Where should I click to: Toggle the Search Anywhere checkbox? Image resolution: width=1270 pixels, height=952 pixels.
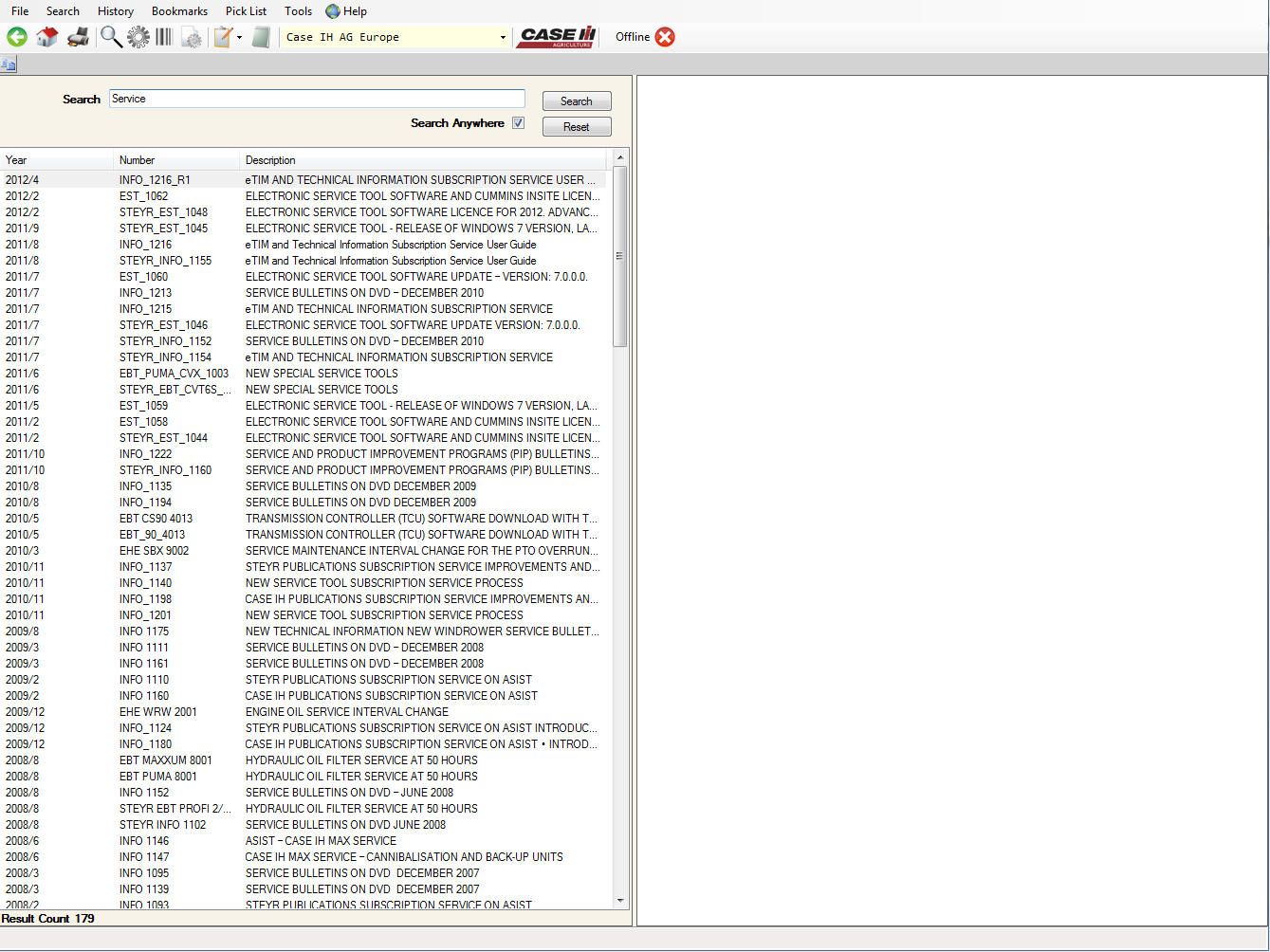[x=518, y=123]
